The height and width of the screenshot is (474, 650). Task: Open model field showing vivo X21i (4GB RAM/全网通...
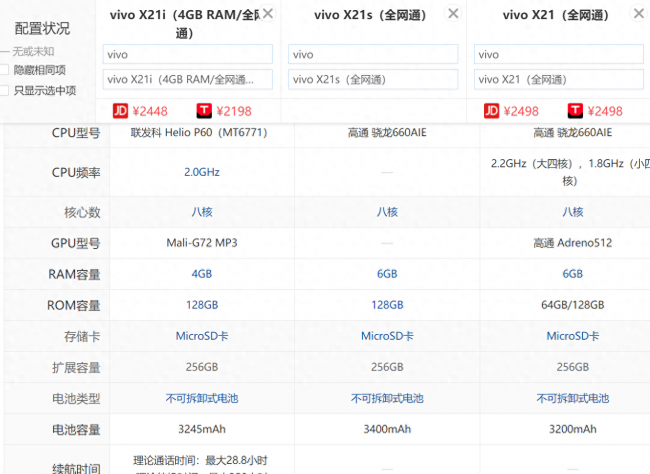click(188, 79)
